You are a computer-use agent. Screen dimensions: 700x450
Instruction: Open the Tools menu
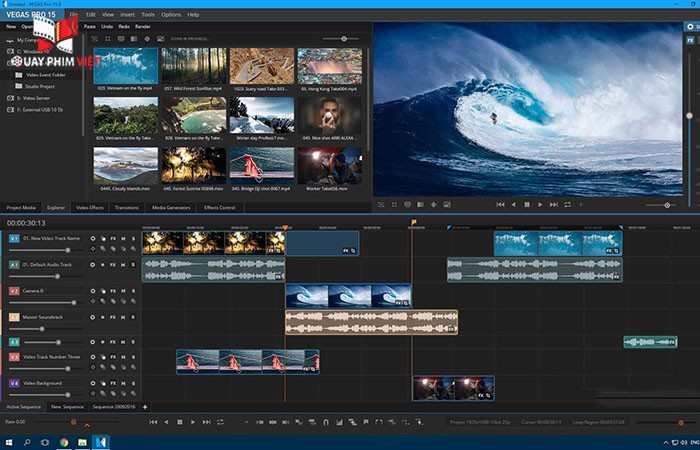148,15
